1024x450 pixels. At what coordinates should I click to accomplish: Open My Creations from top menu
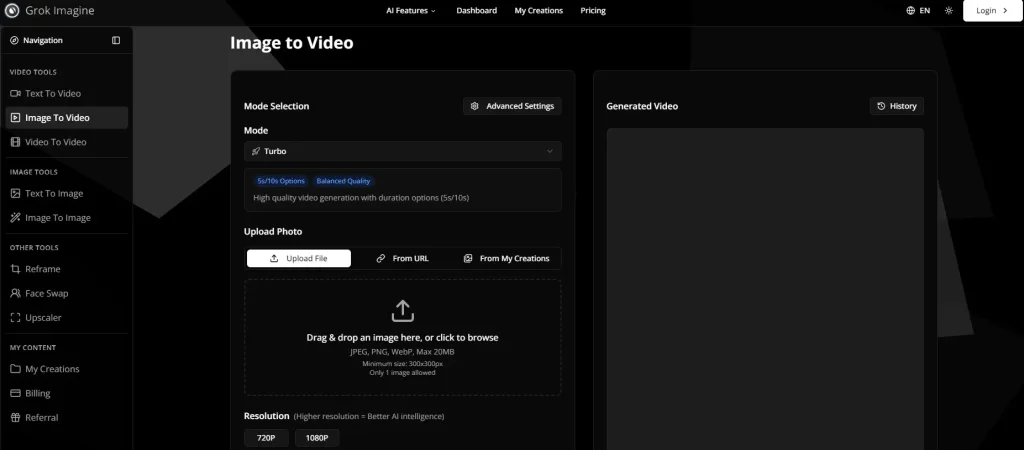coord(539,10)
